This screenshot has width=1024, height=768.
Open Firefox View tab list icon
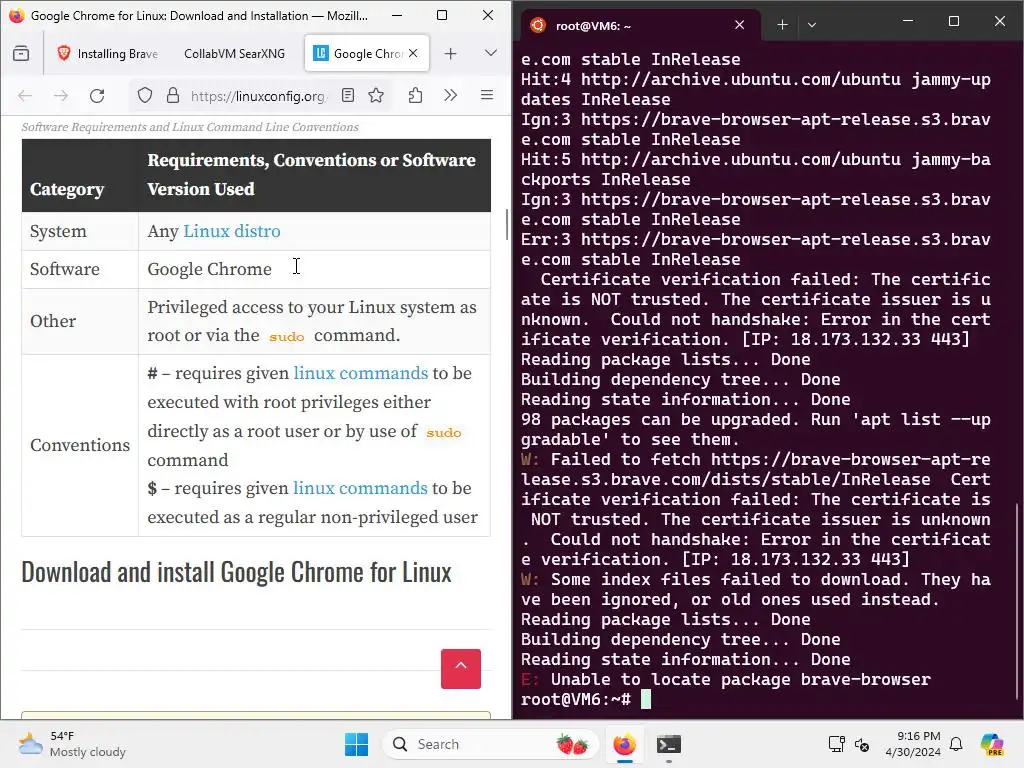(x=21, y=54)
